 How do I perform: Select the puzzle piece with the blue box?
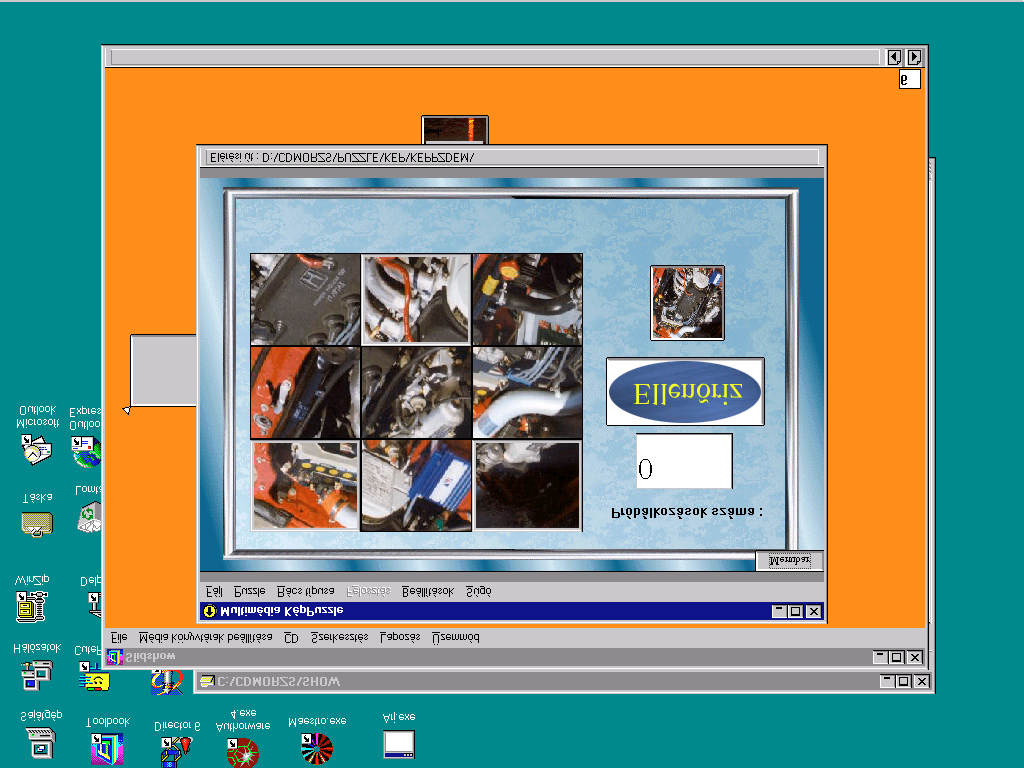tap(416, 485)
